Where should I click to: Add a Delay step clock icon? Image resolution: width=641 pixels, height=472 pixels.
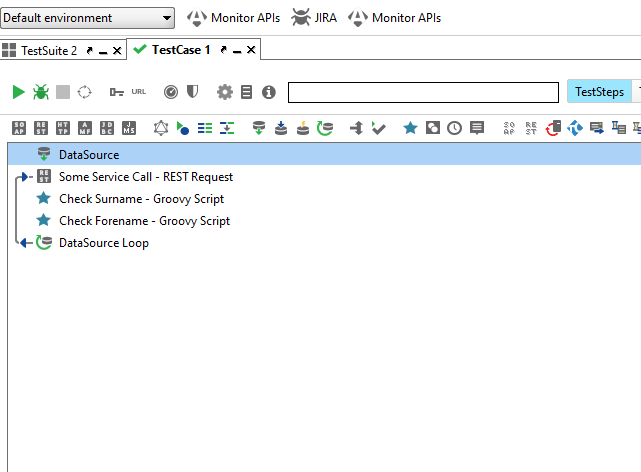tap(455, 128)
